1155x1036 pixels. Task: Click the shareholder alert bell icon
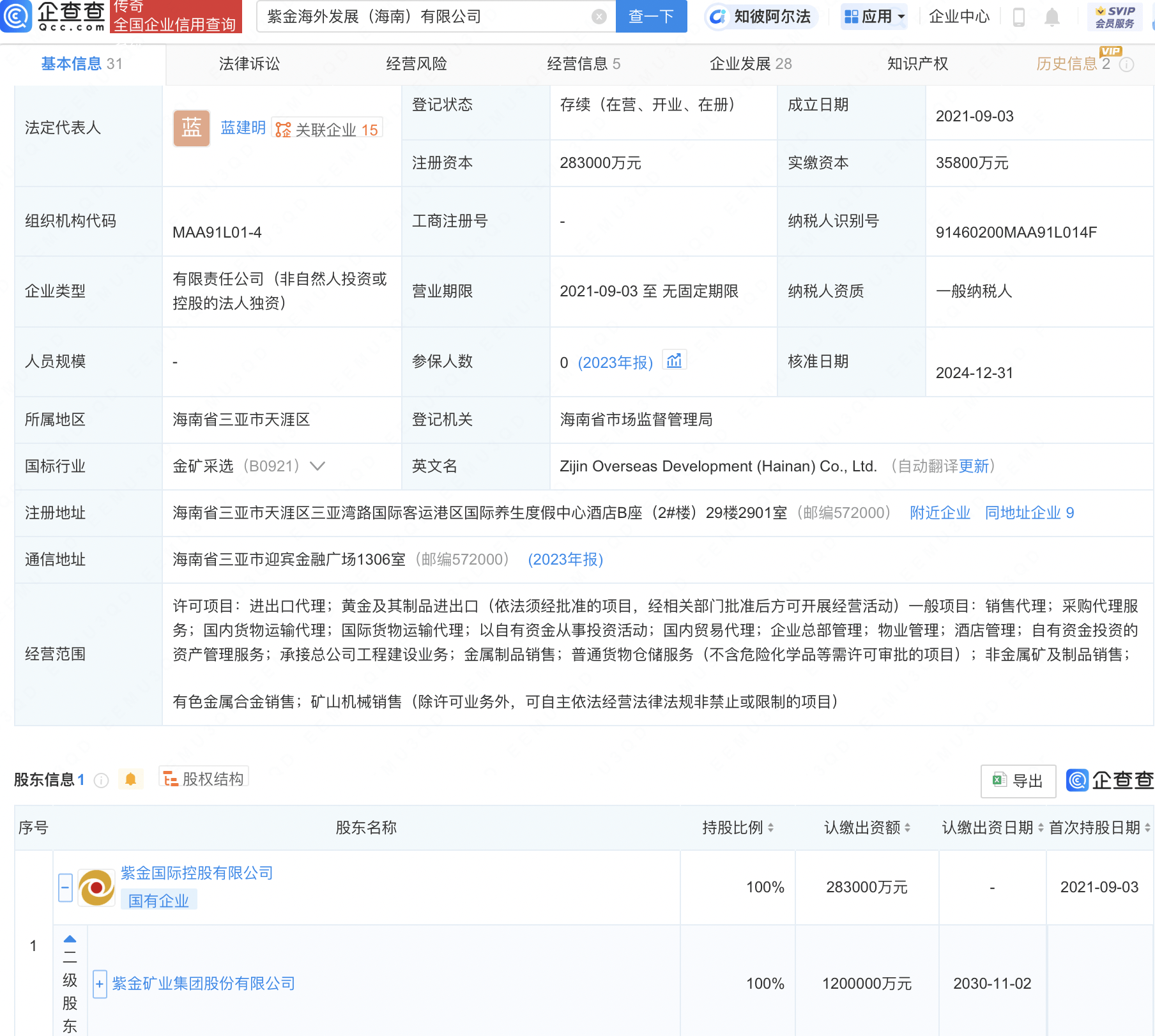[130, 779]
